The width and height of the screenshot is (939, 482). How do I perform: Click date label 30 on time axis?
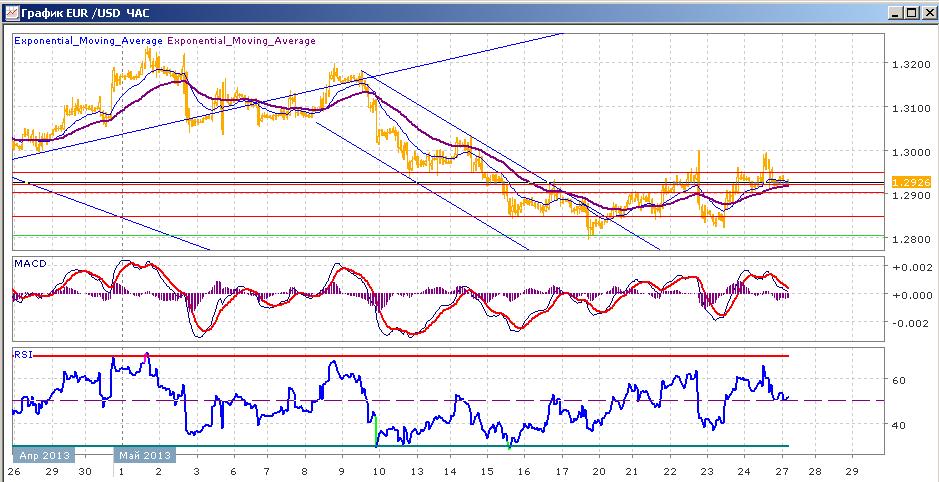(86, 471)
